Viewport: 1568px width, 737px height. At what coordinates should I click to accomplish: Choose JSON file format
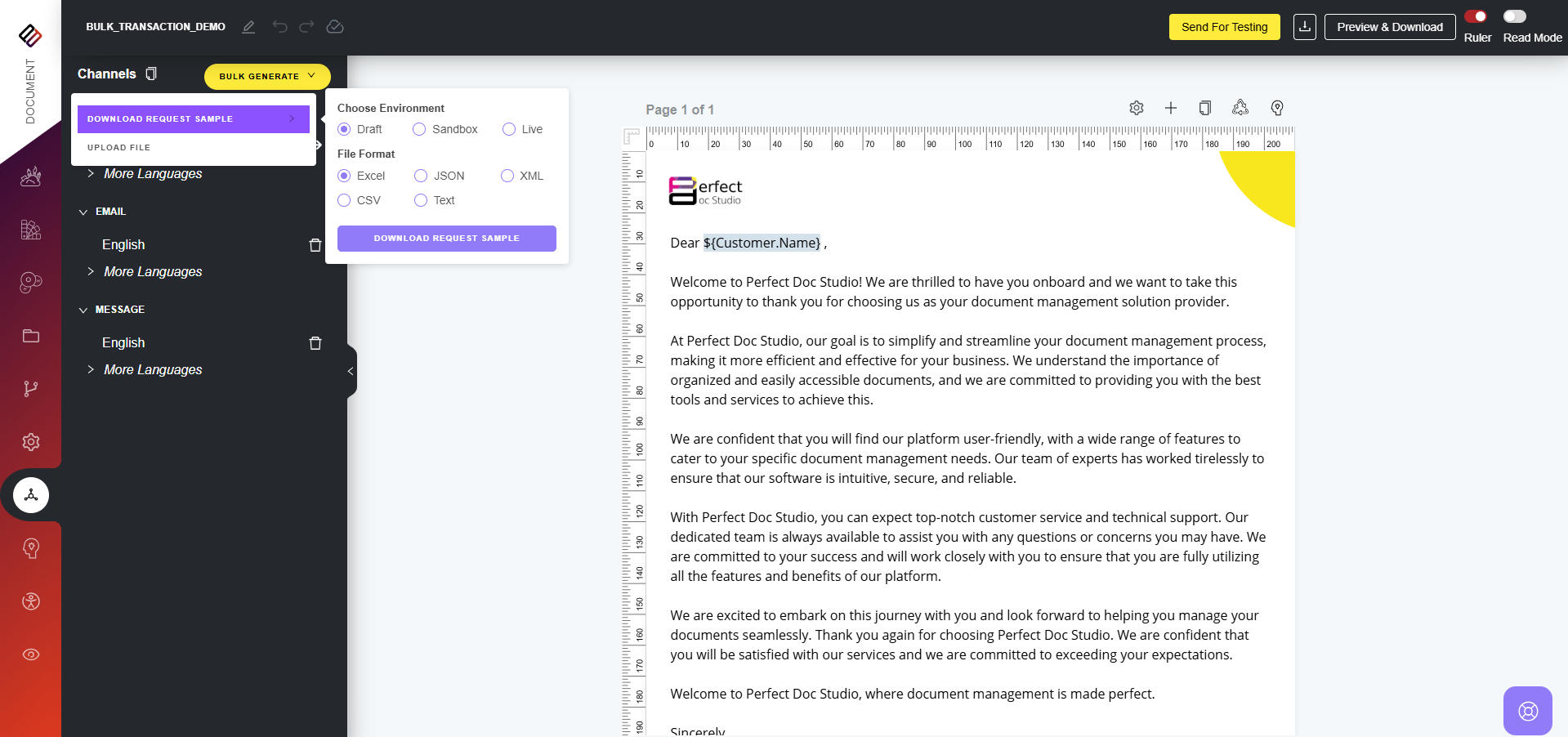[421, 176]
